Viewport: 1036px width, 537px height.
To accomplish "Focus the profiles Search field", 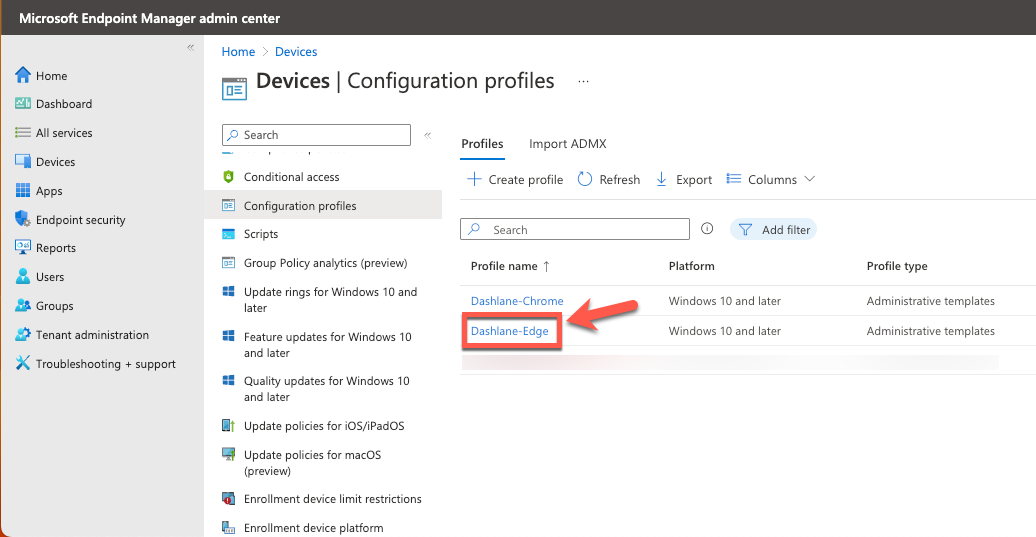I will click(575, 229).
